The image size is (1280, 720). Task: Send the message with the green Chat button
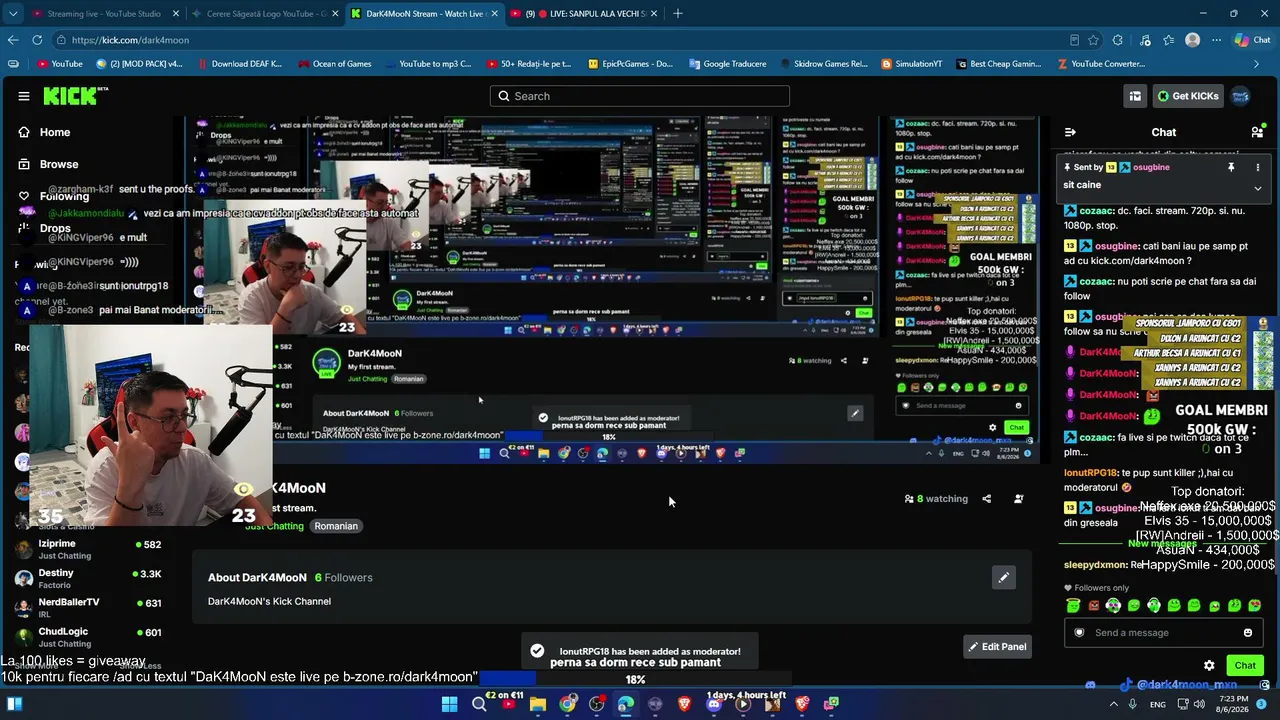point(1245,665)
